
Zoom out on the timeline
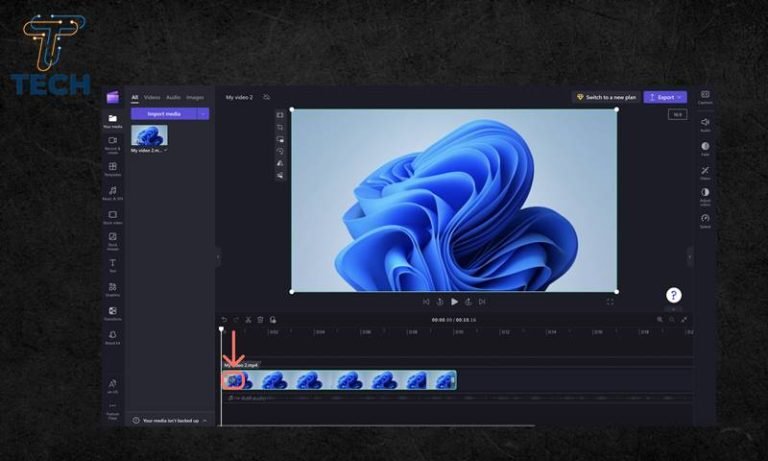[x=672, y=319]
